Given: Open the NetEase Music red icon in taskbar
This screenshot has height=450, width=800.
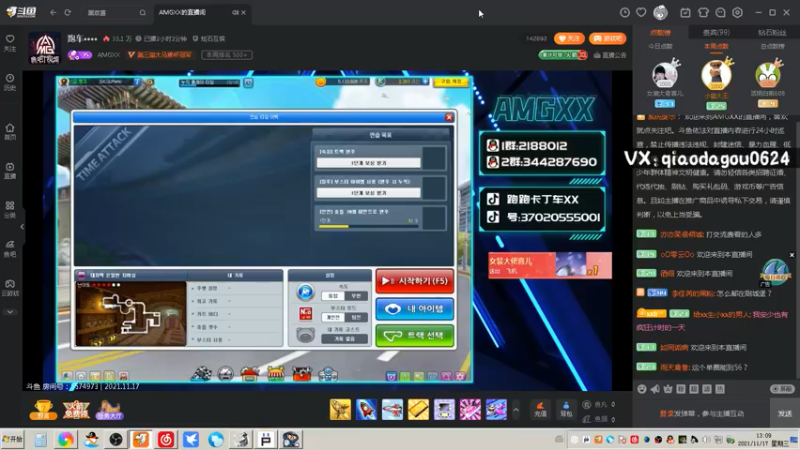Looking at the screenshot, I should coord(166,439).
